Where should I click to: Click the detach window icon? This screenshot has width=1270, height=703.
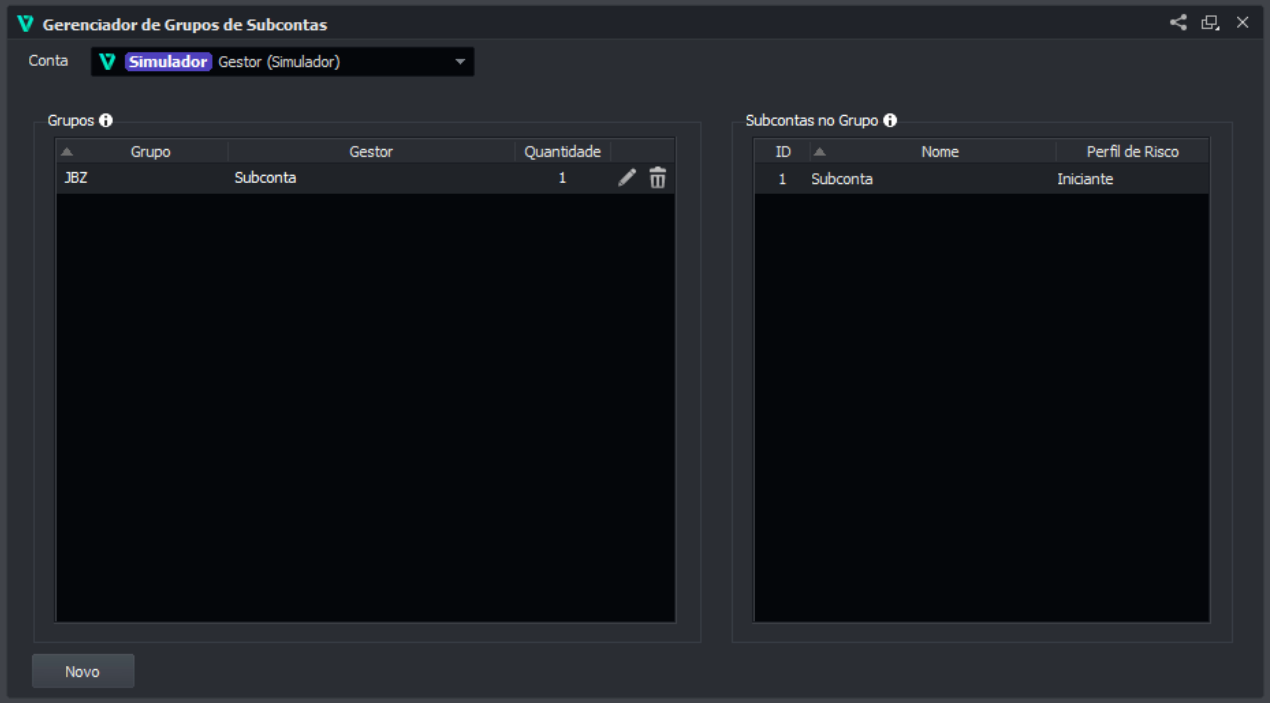(1210, 23)
